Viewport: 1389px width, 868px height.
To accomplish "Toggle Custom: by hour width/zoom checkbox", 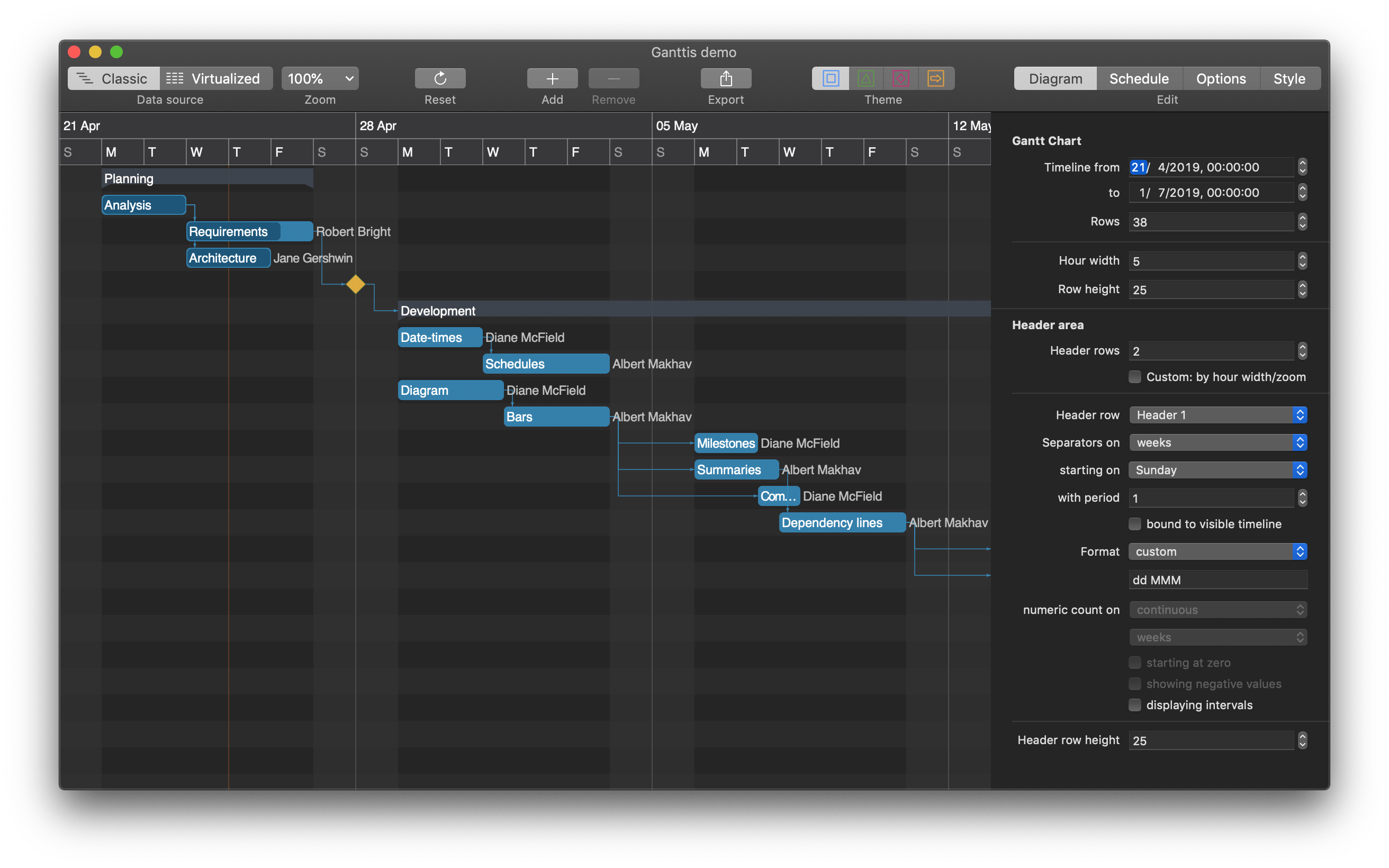I will click(1134, 377).
